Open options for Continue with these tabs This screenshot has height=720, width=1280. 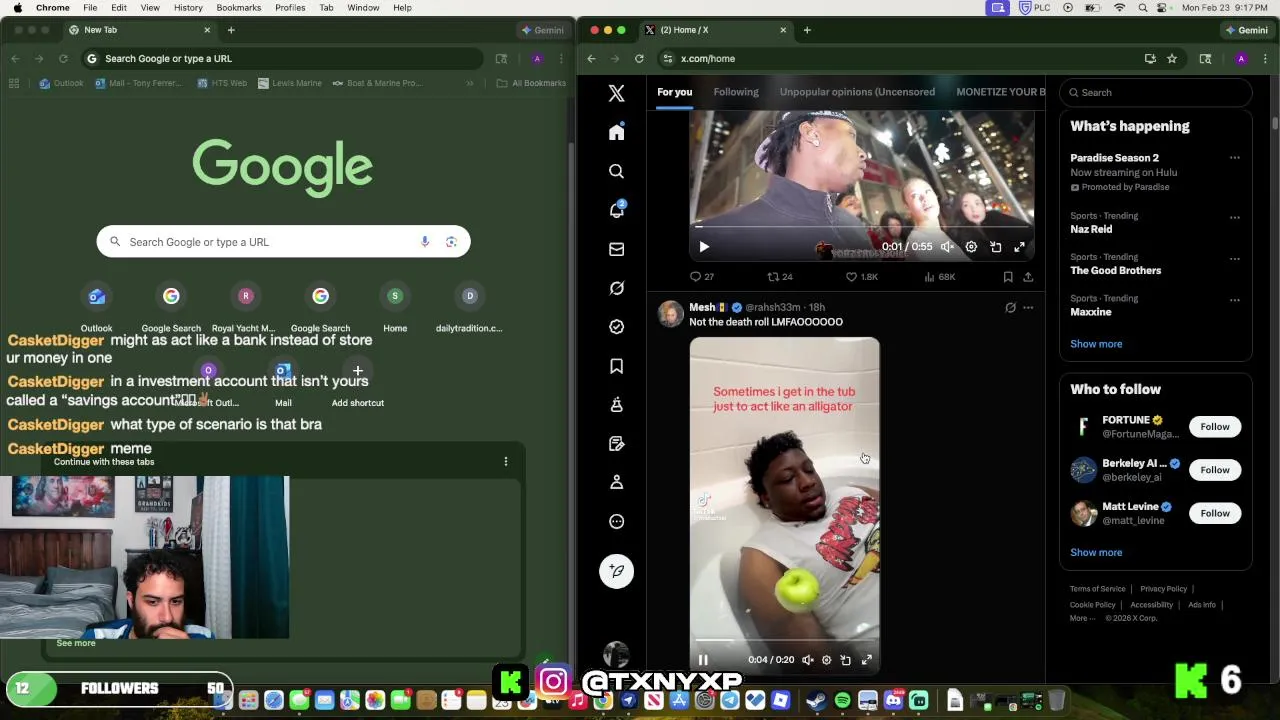[506, 461]
